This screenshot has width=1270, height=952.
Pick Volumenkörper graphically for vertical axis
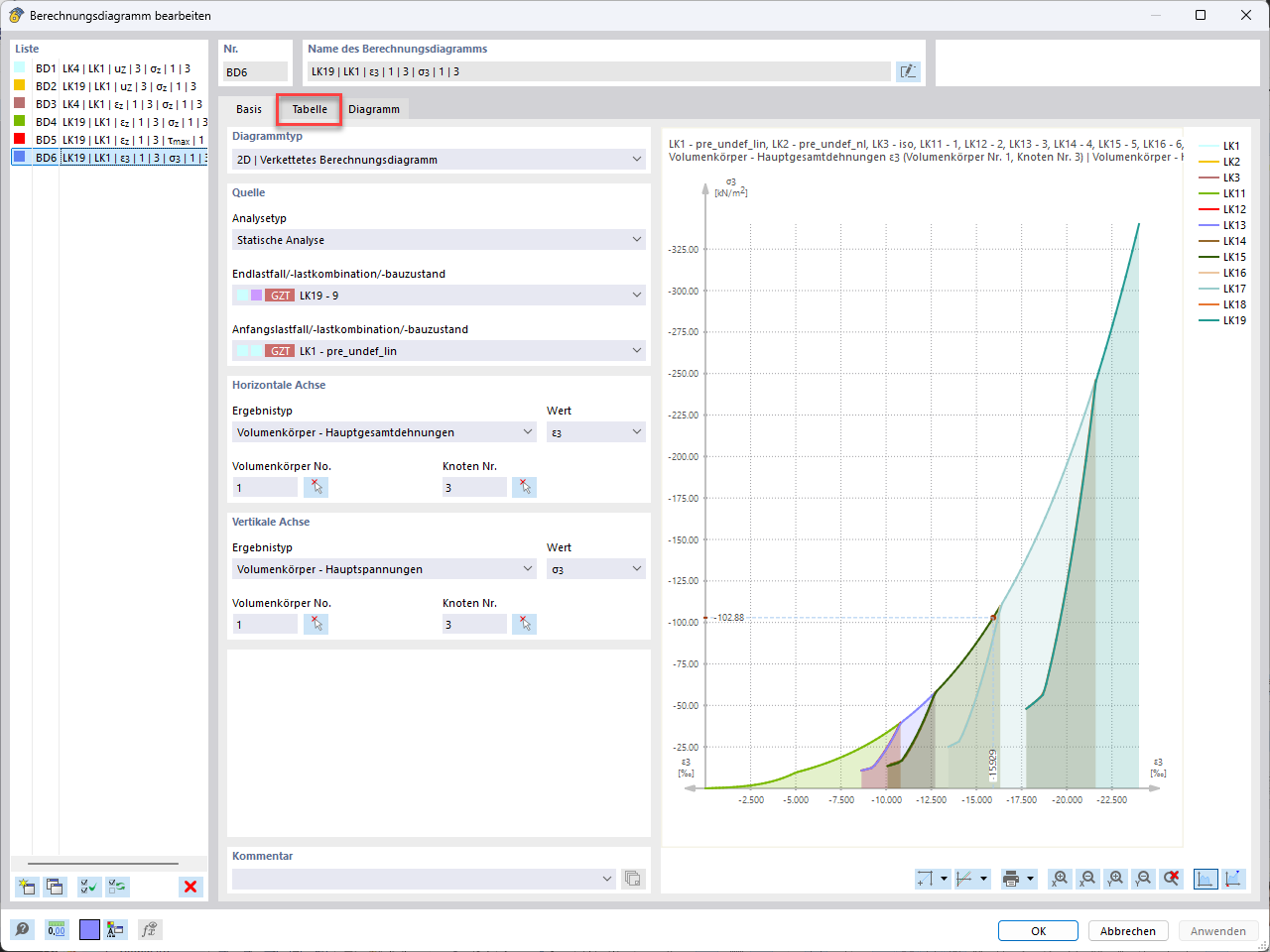(316, 624)
